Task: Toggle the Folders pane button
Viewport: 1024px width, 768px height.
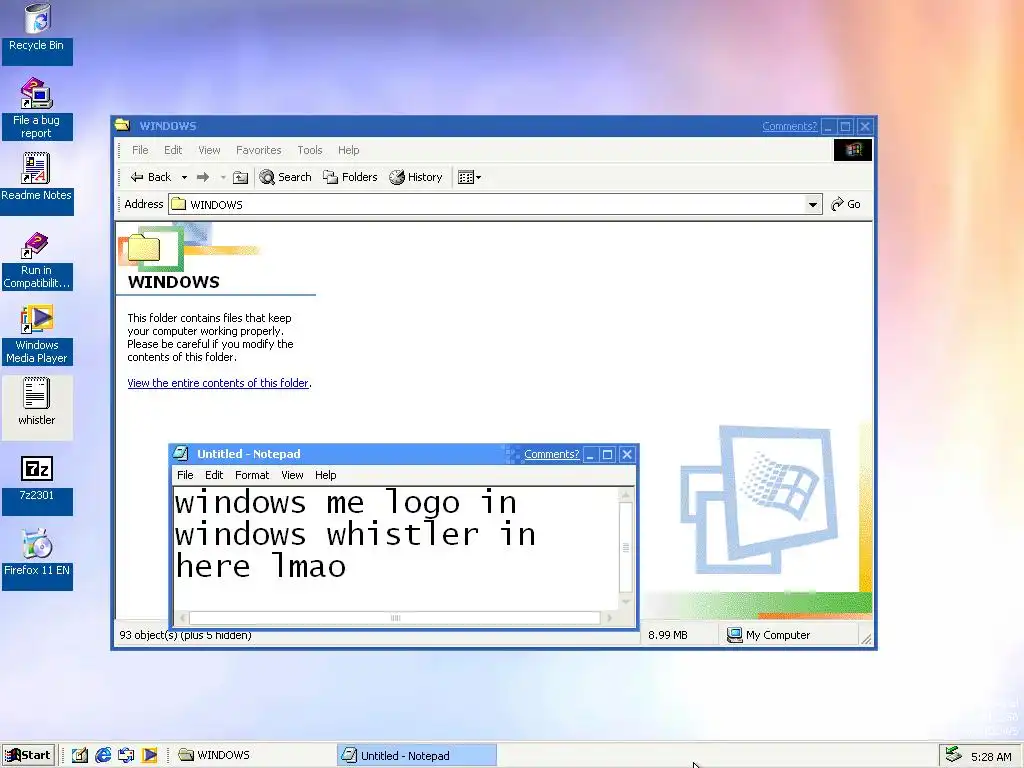Action: click(350, 177)
